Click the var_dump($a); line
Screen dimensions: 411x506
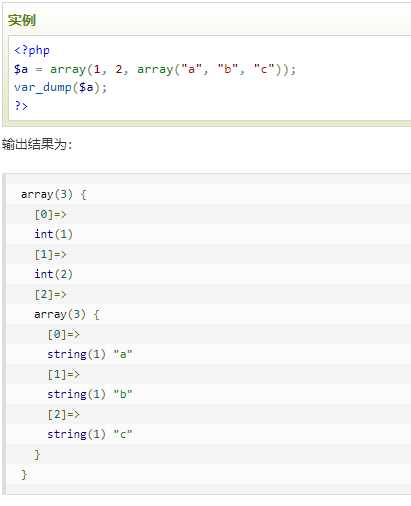click(x=60, y=87)
